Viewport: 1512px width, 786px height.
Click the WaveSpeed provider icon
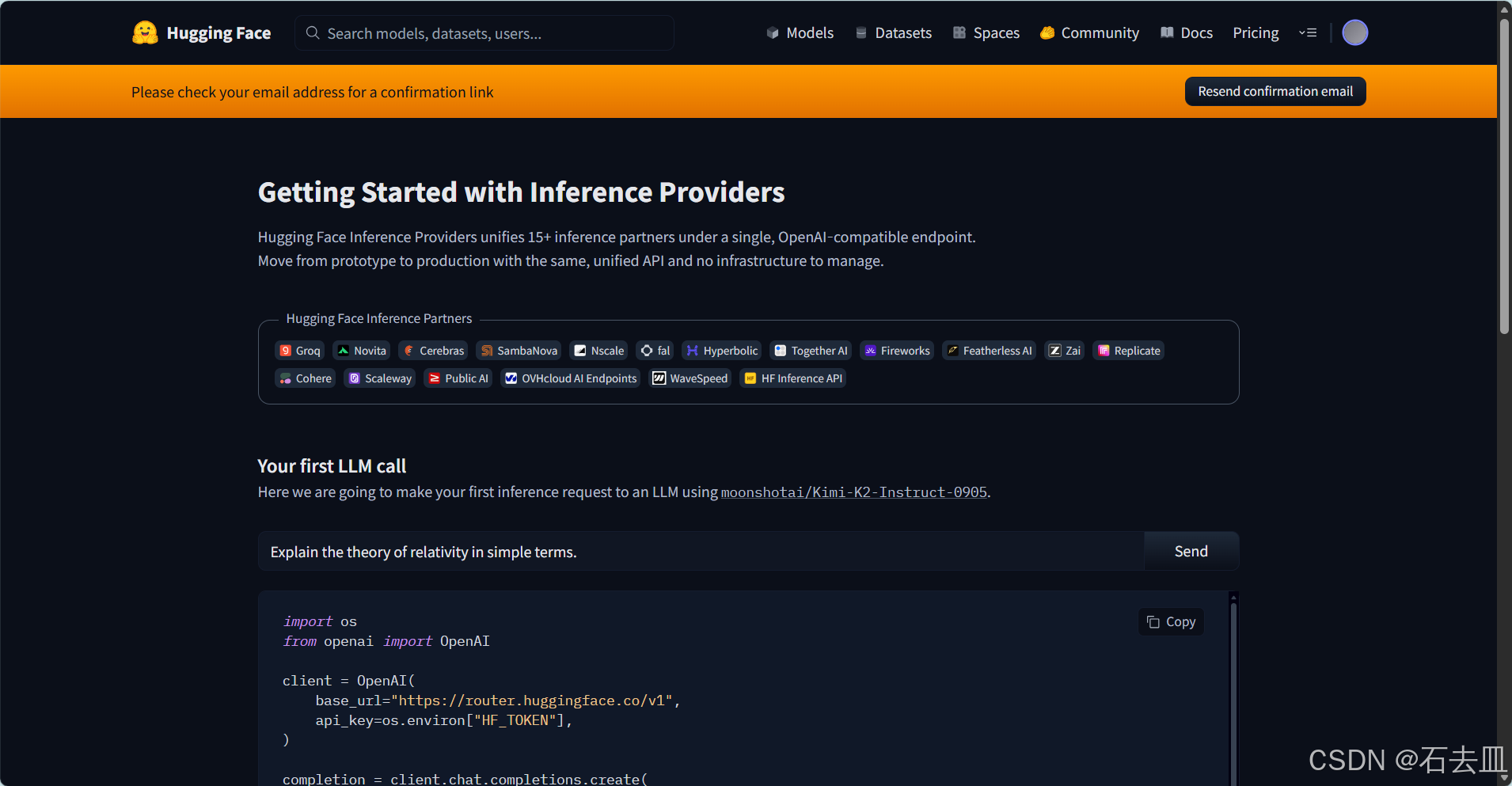click(659, 378)
